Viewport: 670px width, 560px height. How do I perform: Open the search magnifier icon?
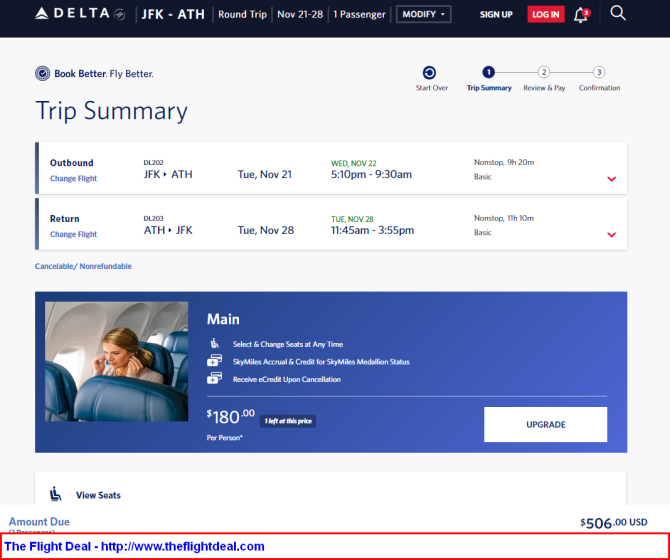617,14
